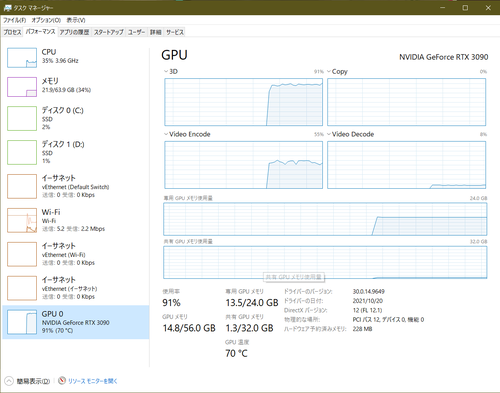
Task: Switch to the サービス tab
Action: pos(175,32)
